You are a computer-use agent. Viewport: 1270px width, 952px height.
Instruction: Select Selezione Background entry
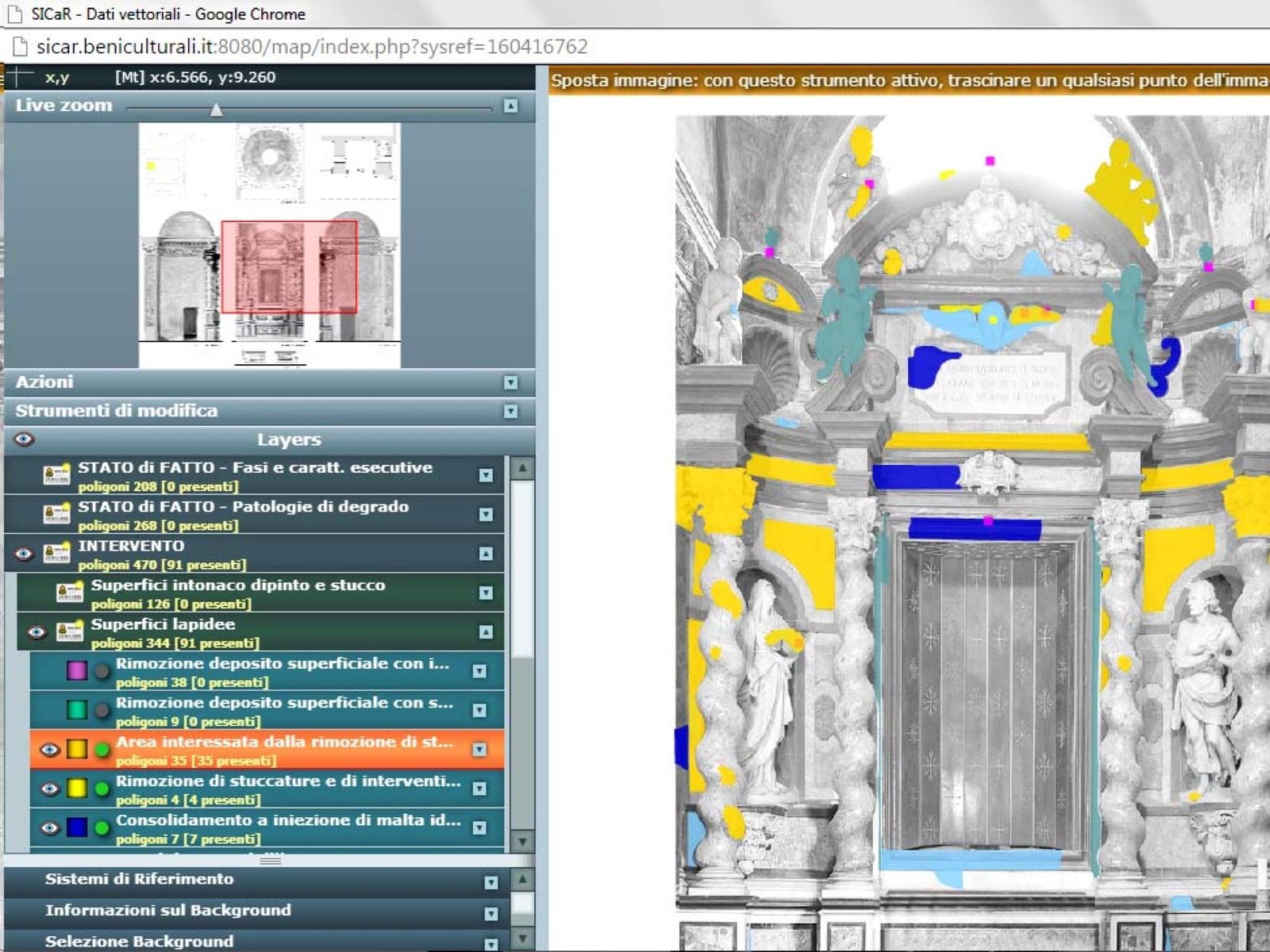256,941
